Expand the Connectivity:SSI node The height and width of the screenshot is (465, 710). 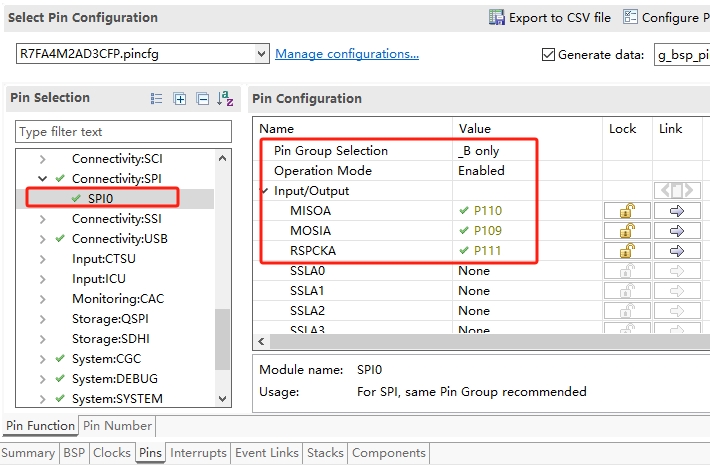point(43,219)
